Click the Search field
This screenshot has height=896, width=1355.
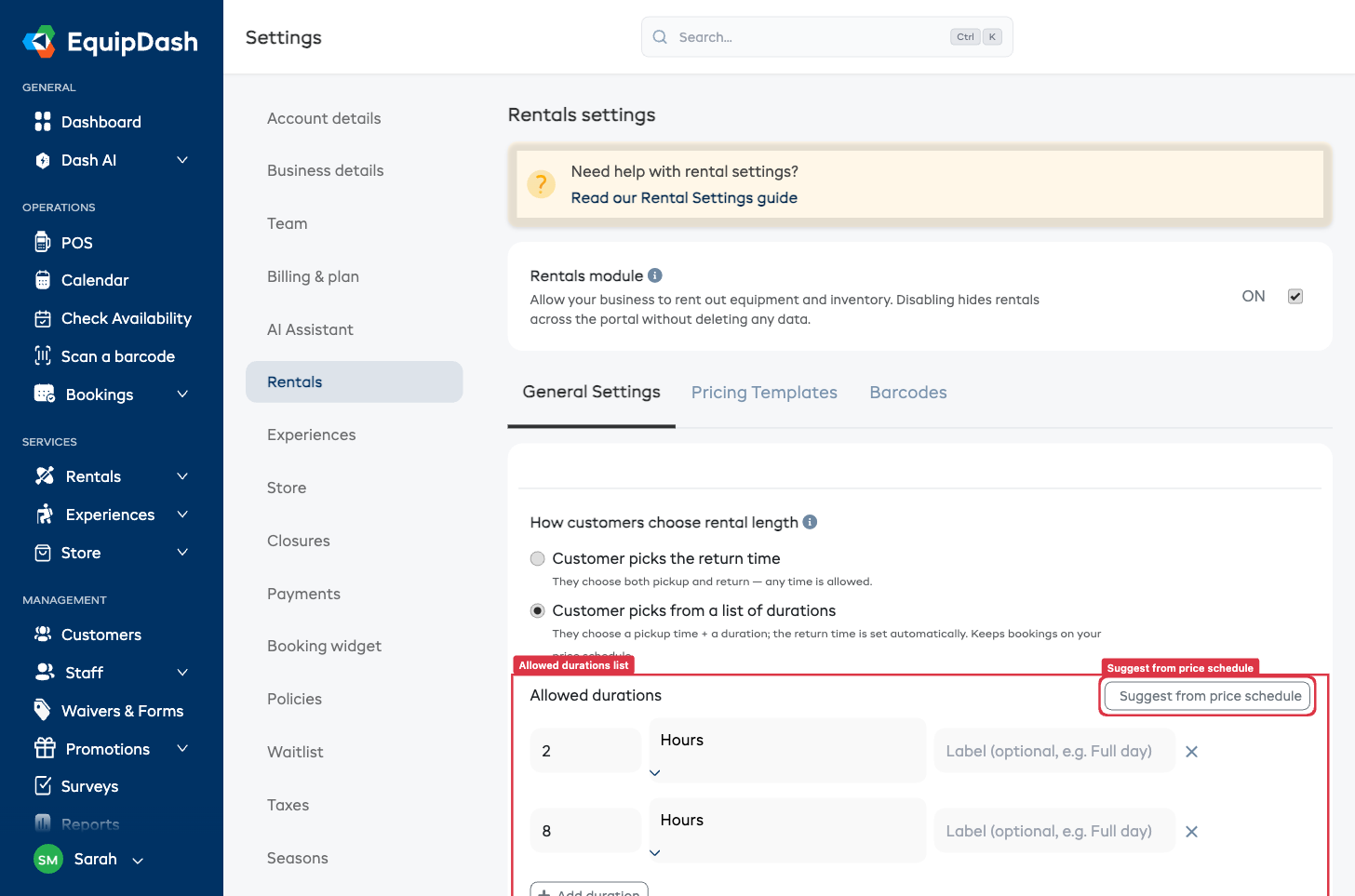click(x=826, y=37)
